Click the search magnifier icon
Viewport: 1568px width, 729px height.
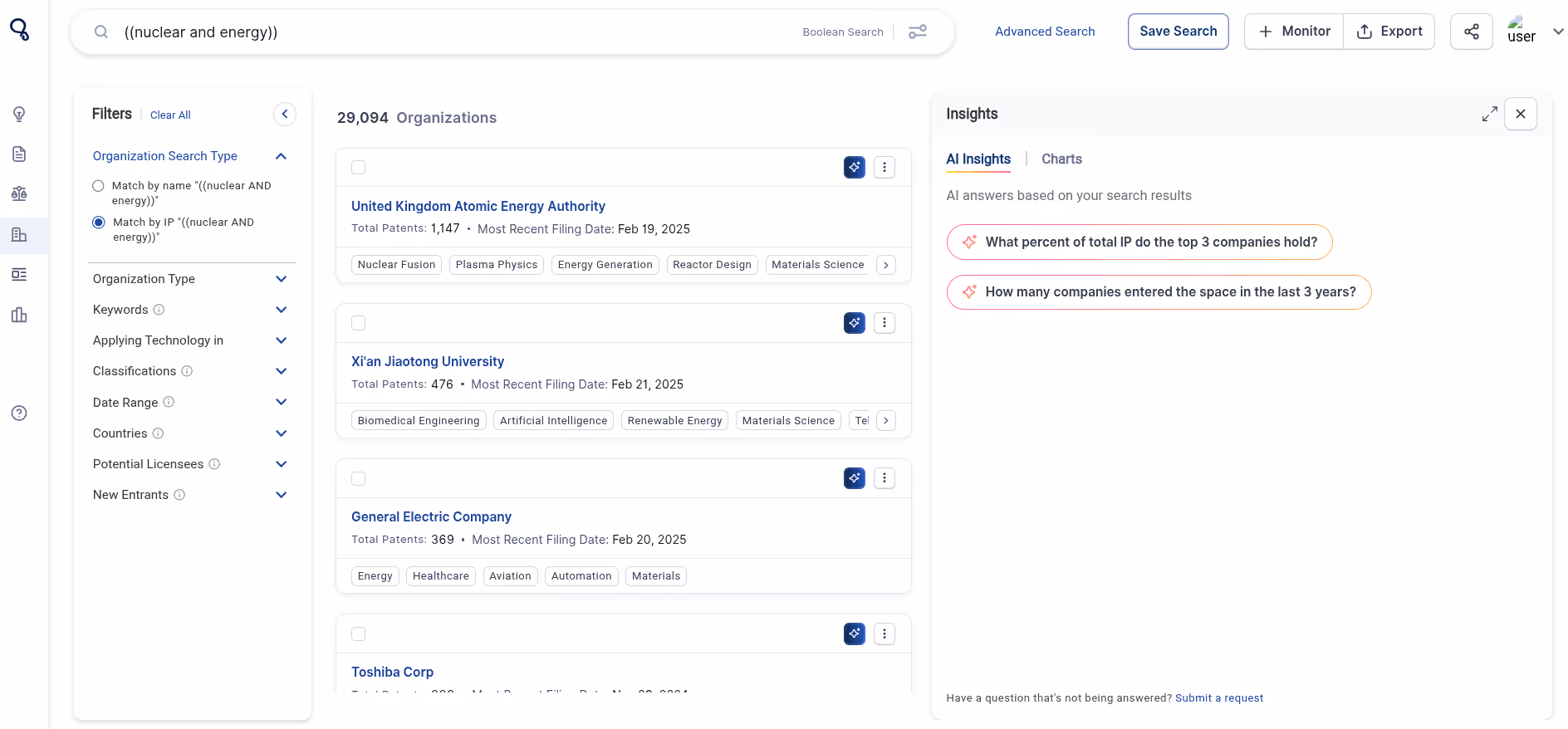(x=101, y=32)
